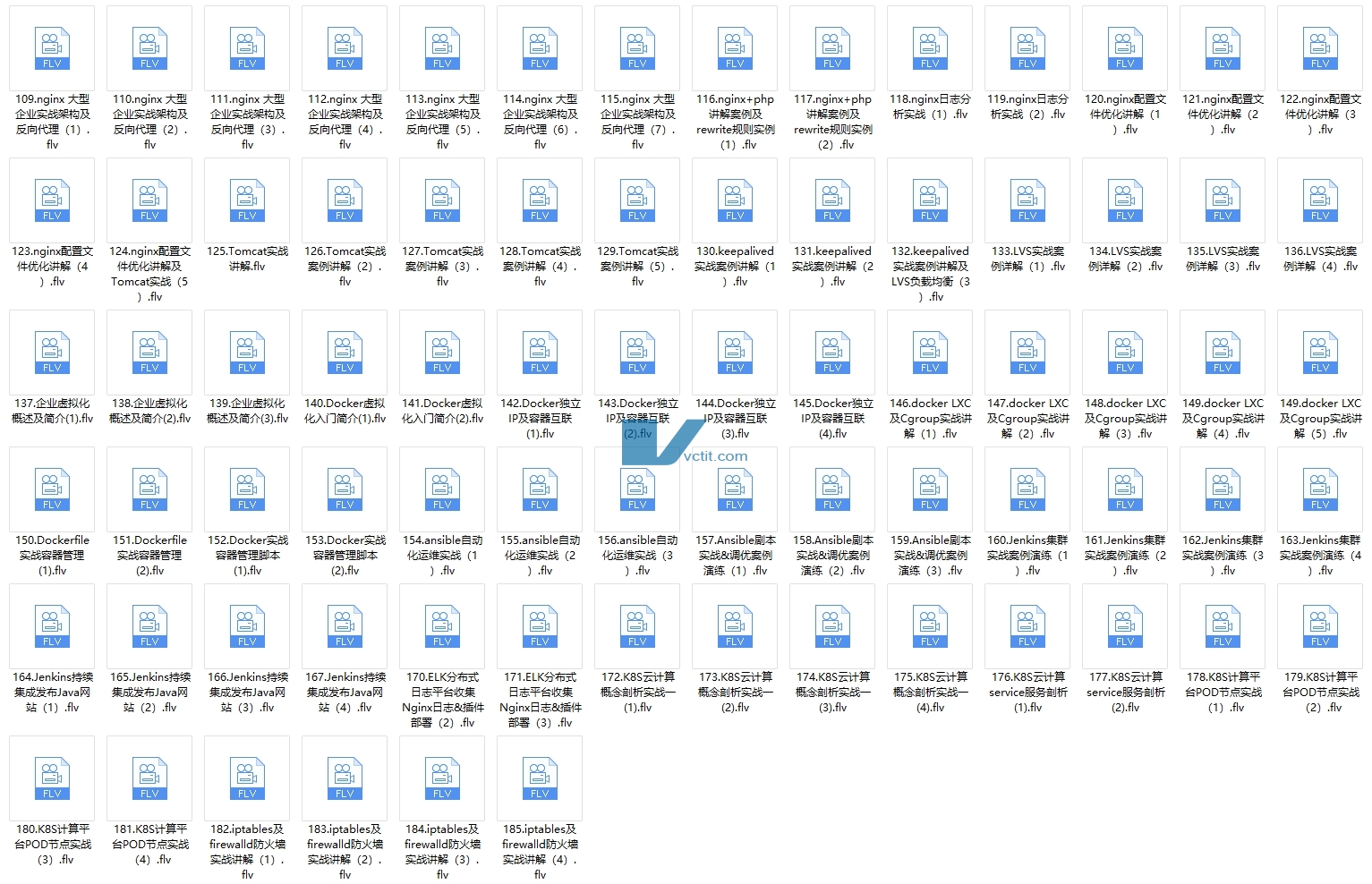
Task: Click the 111.nginx 反向代理 (3) file icon
Action: [x=247, y=48]
